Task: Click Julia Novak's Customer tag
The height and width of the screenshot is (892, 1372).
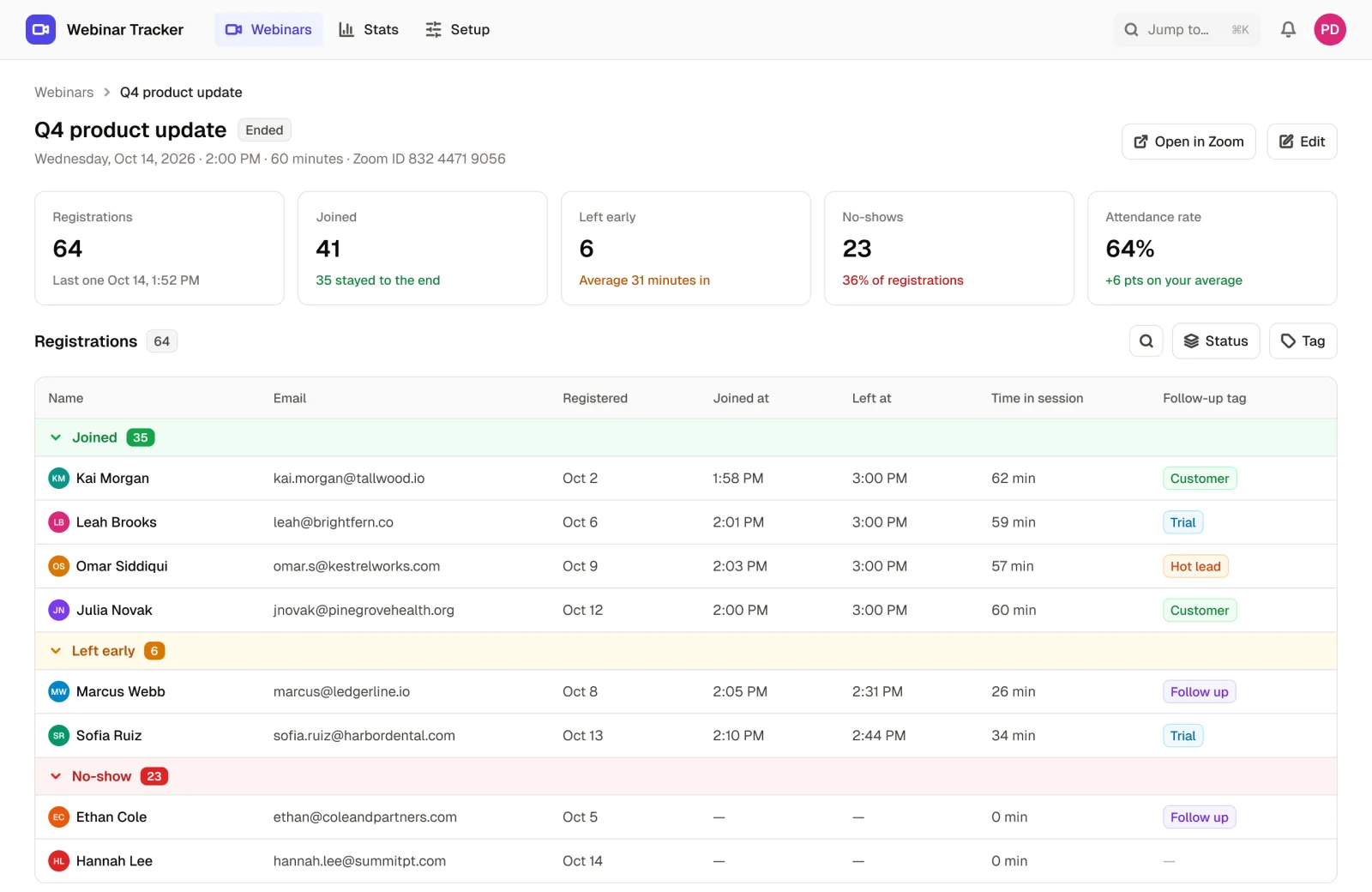Action: [x=1200, y=611]
